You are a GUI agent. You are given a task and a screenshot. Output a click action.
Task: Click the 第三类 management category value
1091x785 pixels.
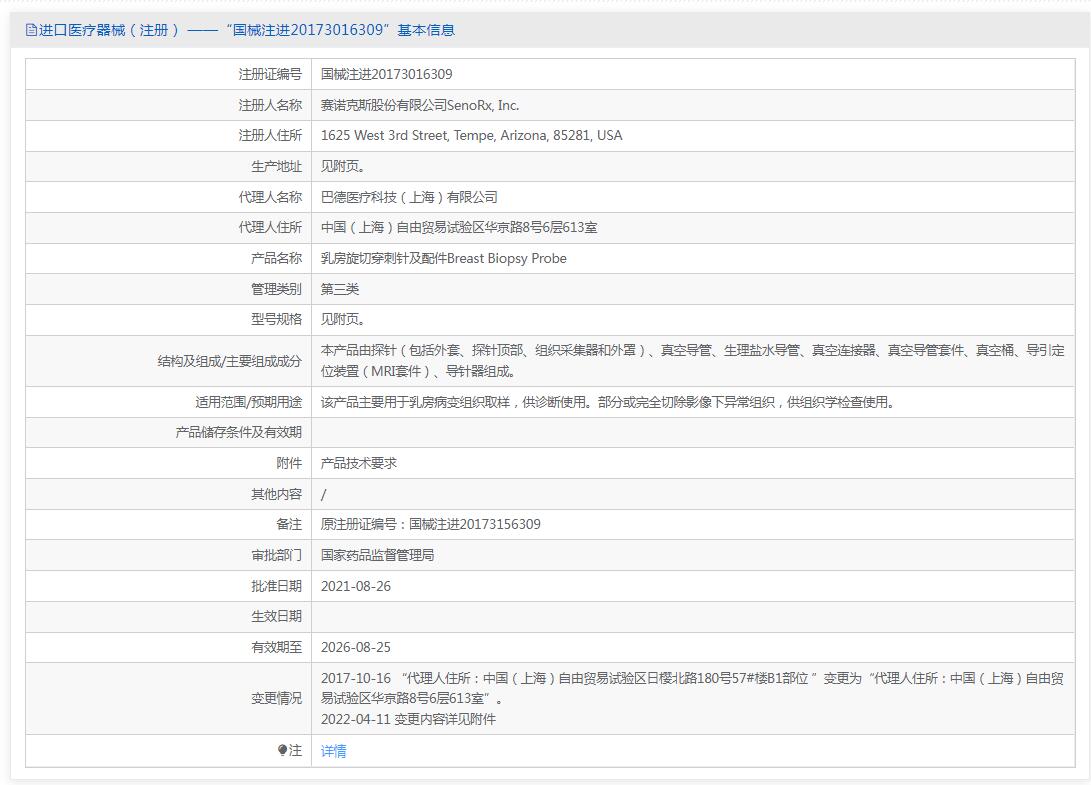(340, 289)
